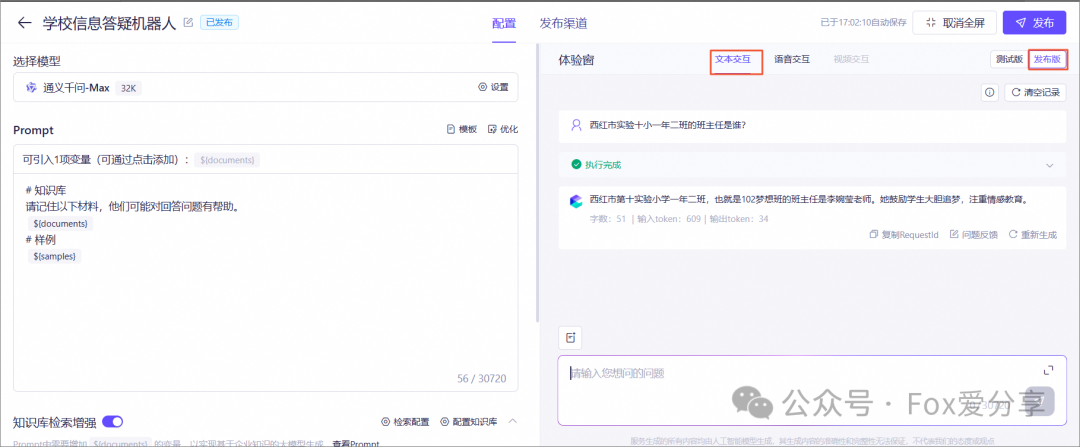Switch to the 发布渠道 tab

[x=563, y=23]
